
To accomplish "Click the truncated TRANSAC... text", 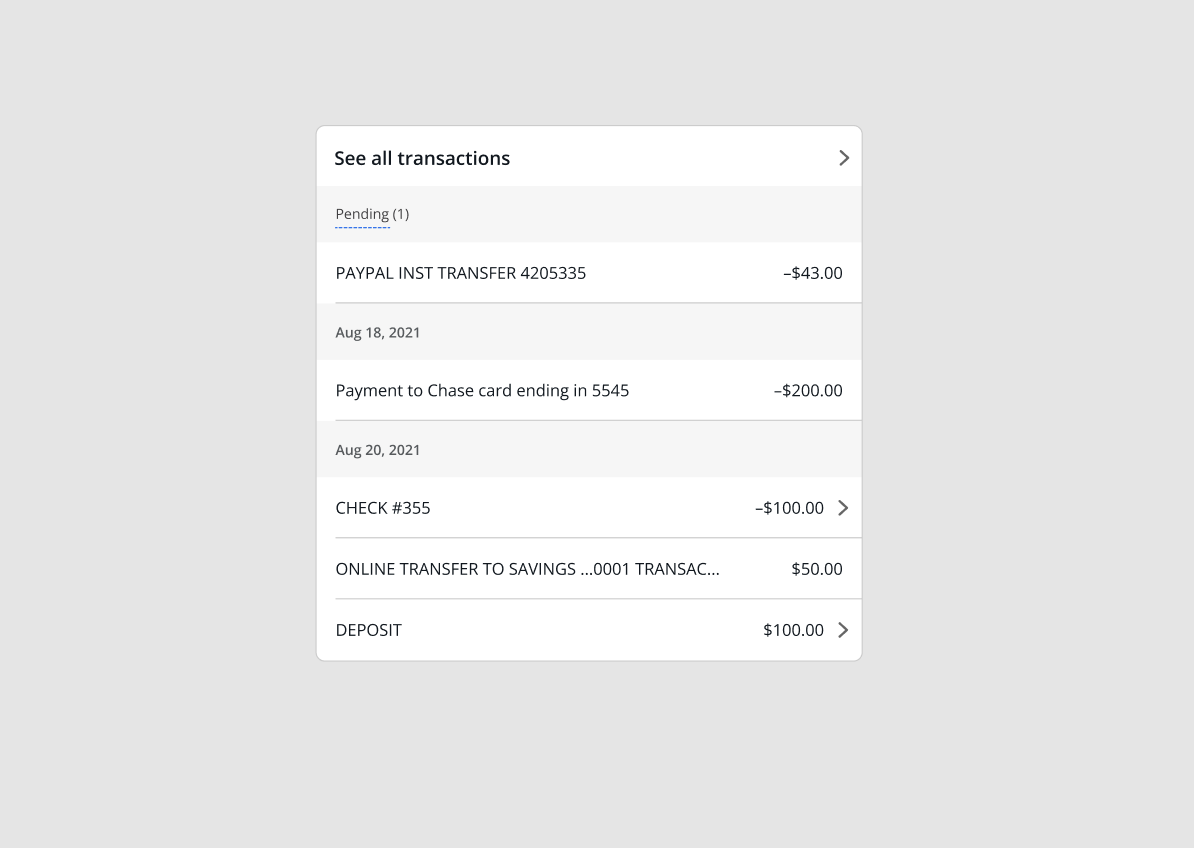I will tap(677, 569).
